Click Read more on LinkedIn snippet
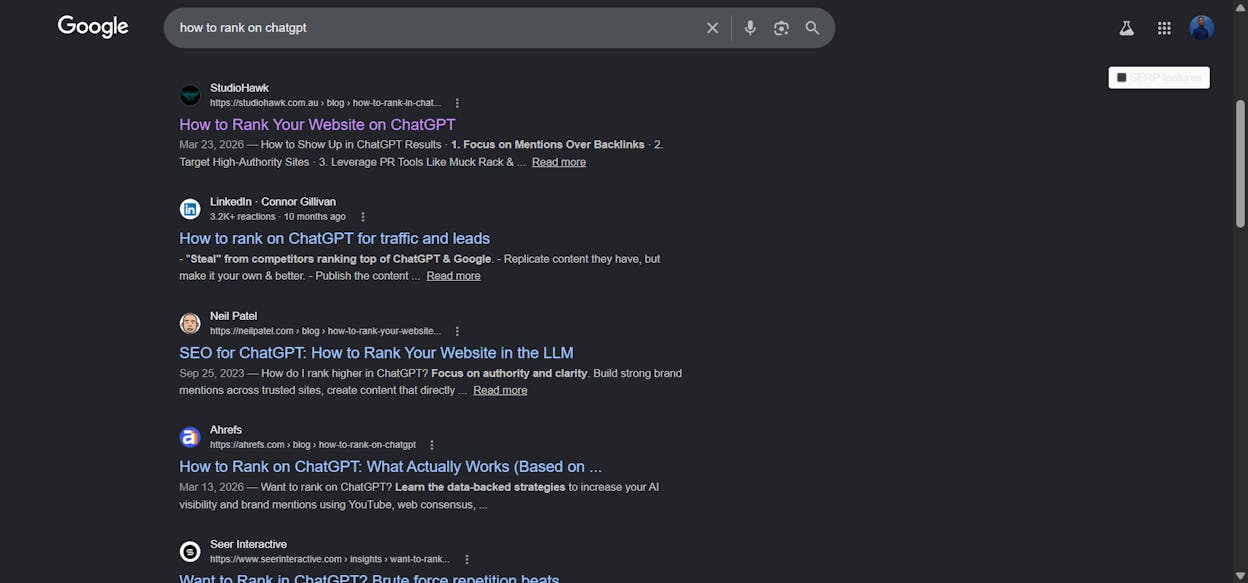This screenshot has width=1248, height=583. 453,276
